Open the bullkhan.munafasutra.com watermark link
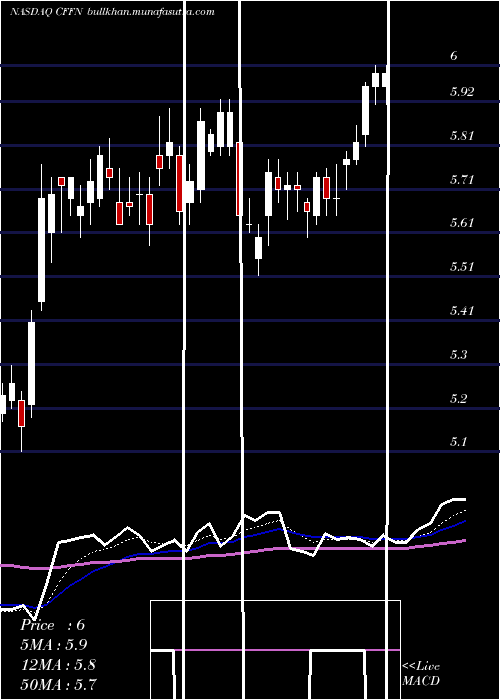The image size is (500, 700). pyautogui.click(x=151, y=12)
